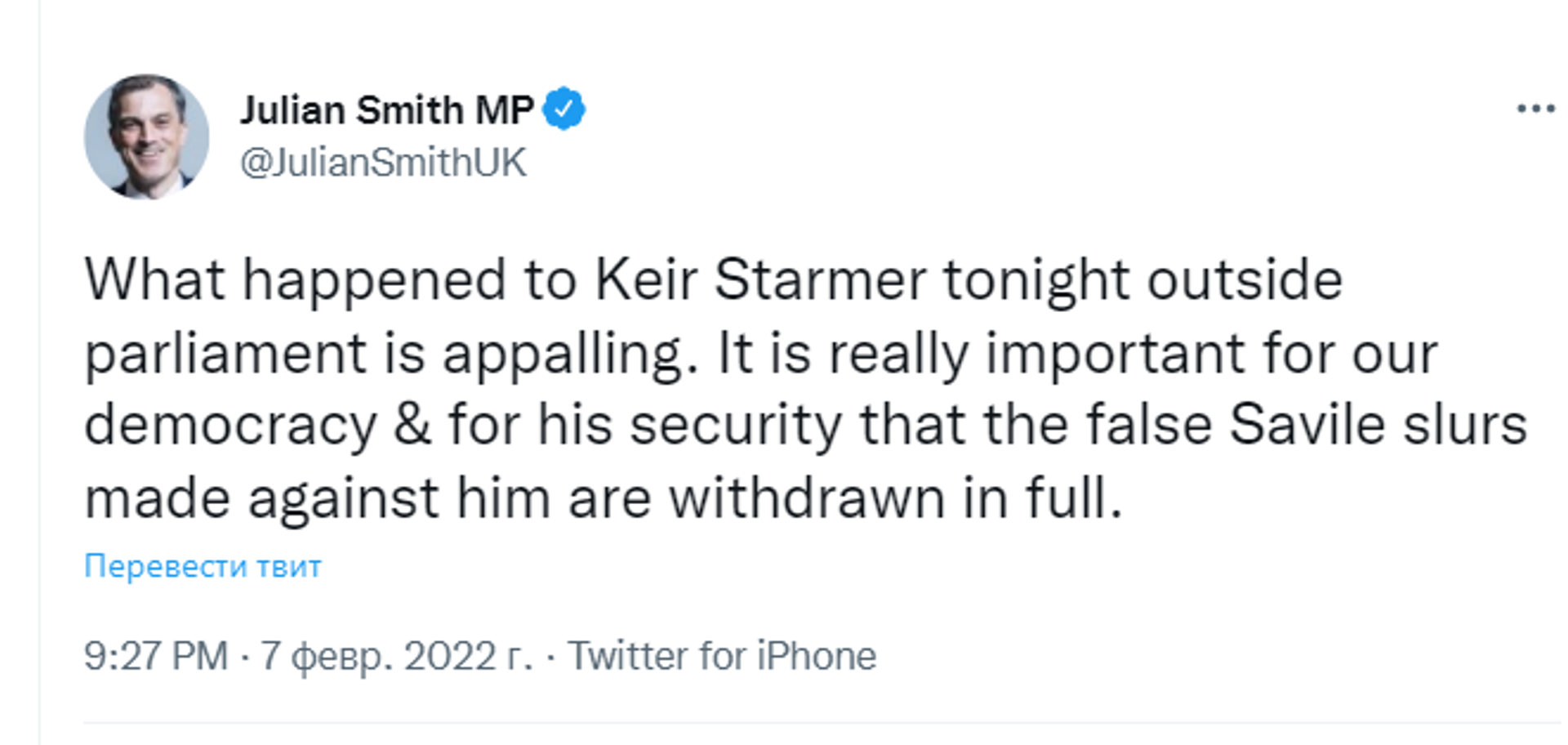This screenshot has width=1568, height=745.
Task: Visit the @JulianSmithUK handle link
Action: (x=383, y=162)
